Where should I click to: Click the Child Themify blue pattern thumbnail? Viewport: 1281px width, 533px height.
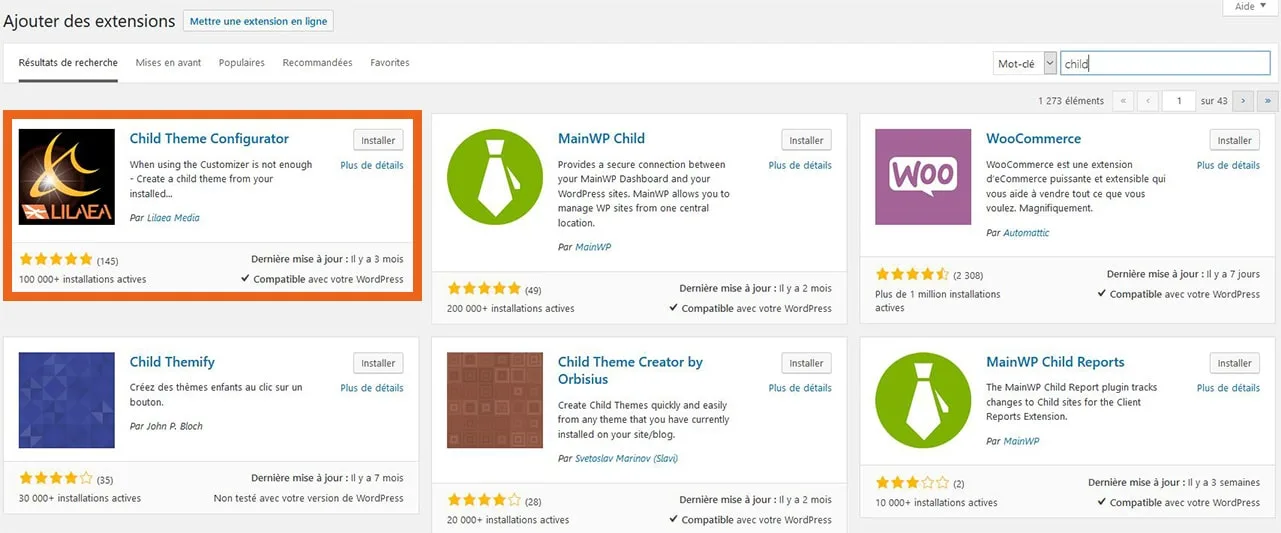click(67, 400)
